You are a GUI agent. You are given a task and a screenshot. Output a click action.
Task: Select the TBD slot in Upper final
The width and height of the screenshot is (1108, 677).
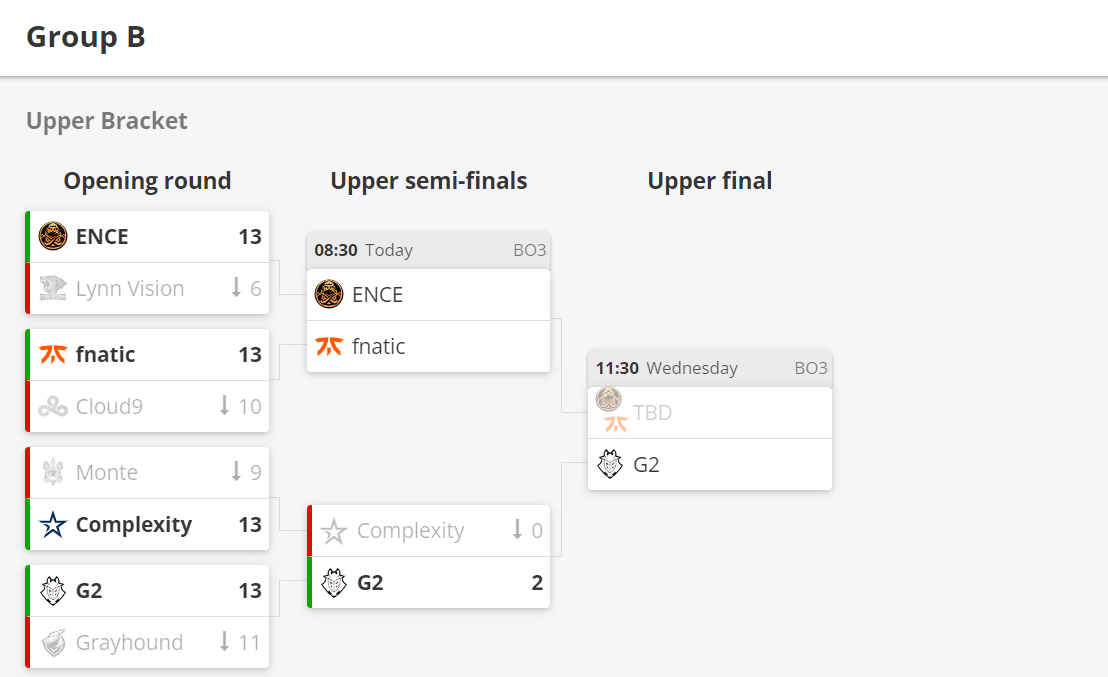(710, 413)
